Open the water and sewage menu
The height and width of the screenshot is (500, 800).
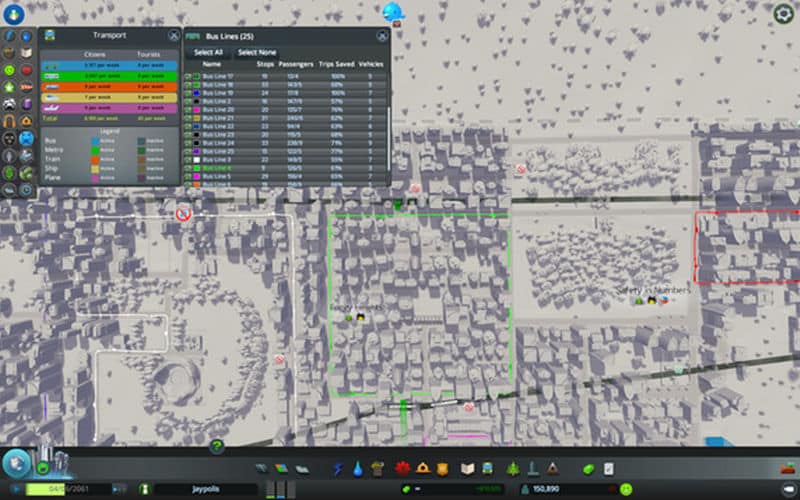click(358, 468)
